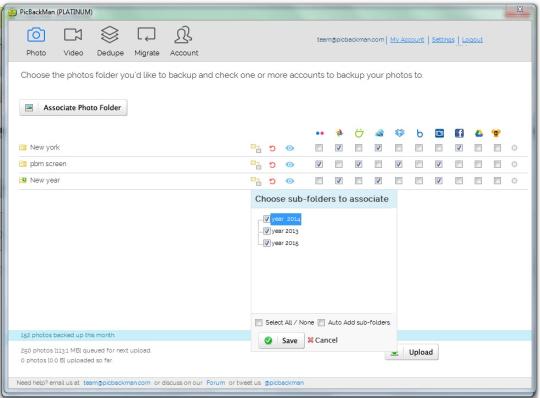Toggle eye icon for pbm screen folder
This screenshot has height=398, width=540.
(290, 165)
